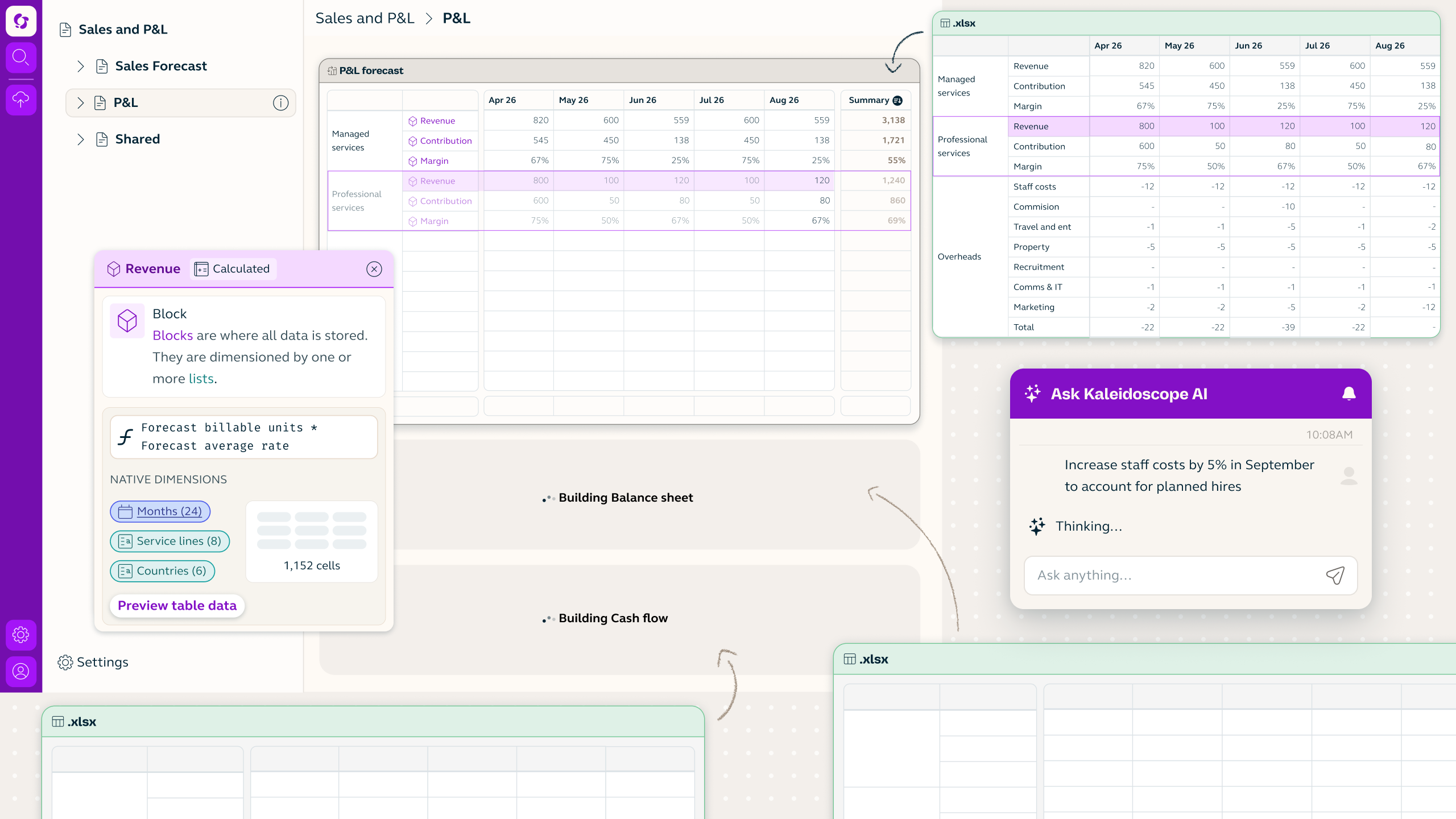Select the Countries (6) dimension chip
Image resolution: width=1456 pixels, height=819 pixels.
pos(163,571)
